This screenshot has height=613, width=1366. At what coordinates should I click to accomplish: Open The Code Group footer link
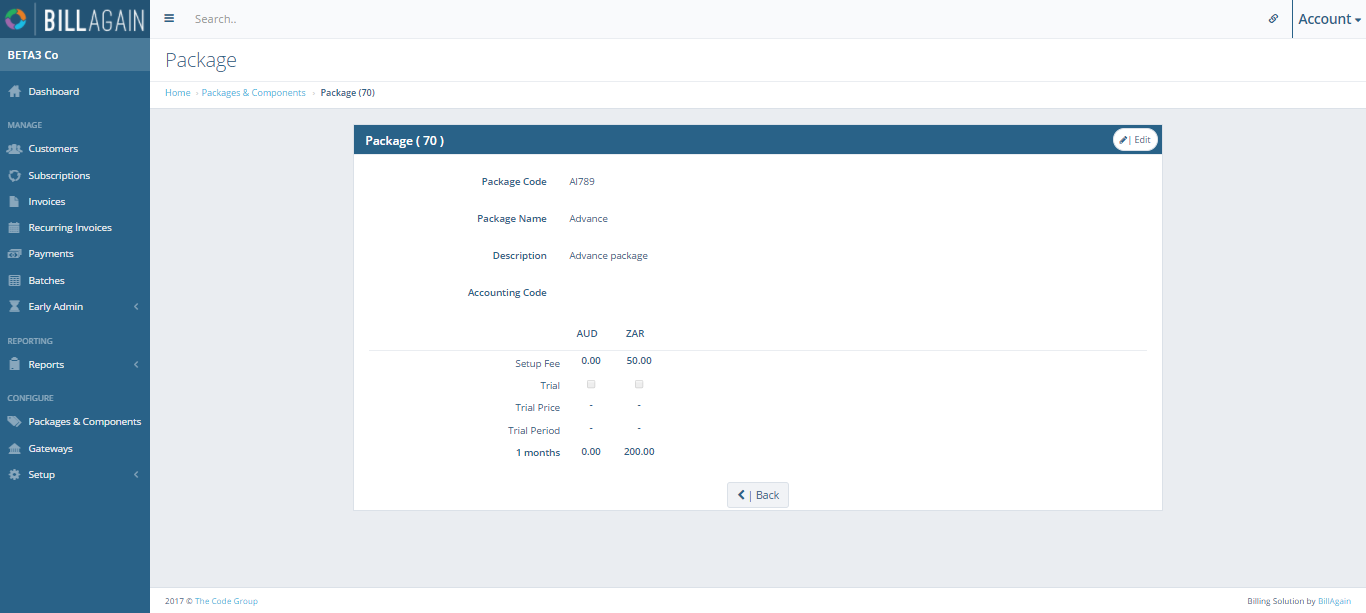pos(226,601)
